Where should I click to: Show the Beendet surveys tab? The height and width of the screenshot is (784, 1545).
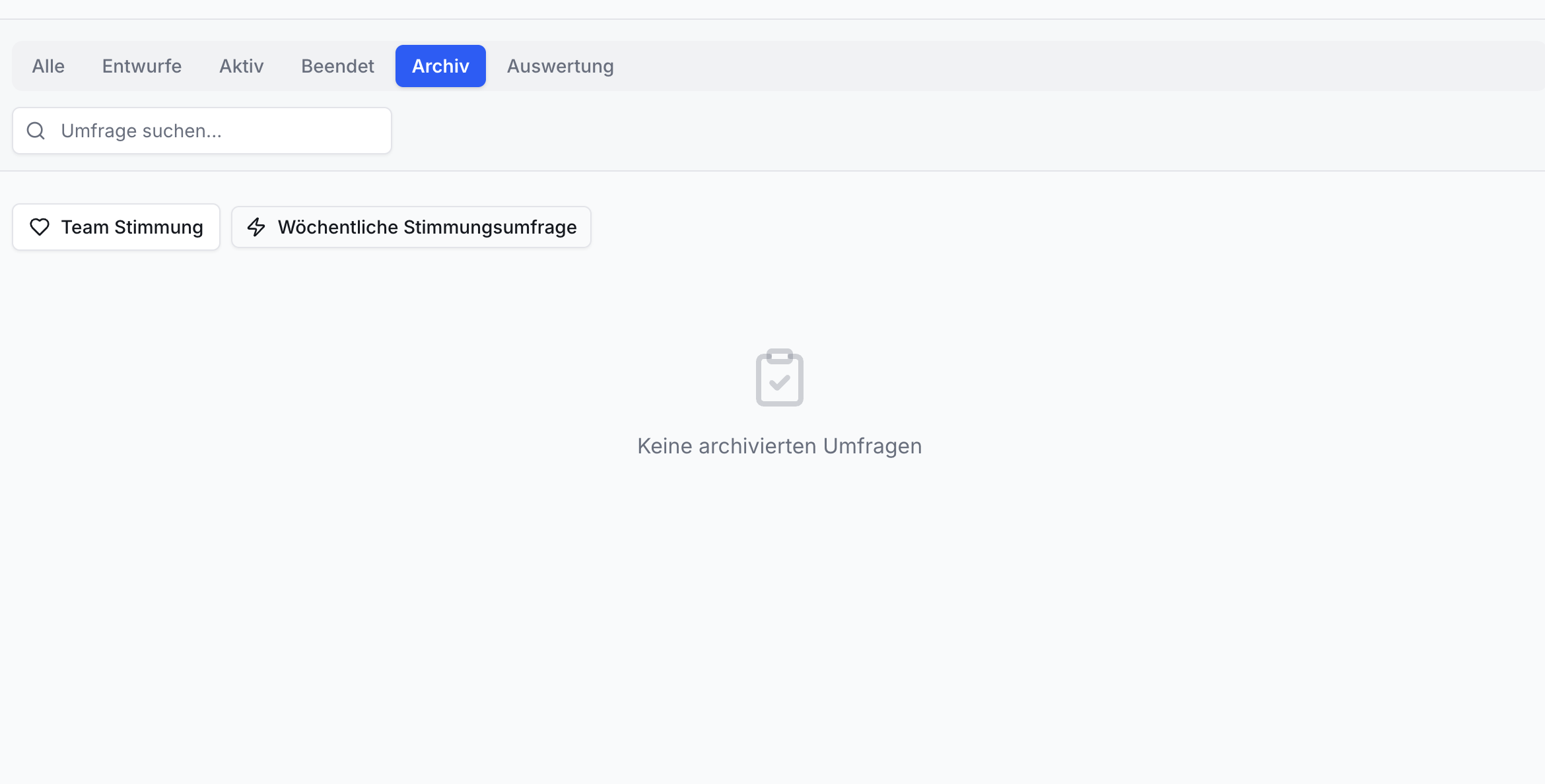337,66
